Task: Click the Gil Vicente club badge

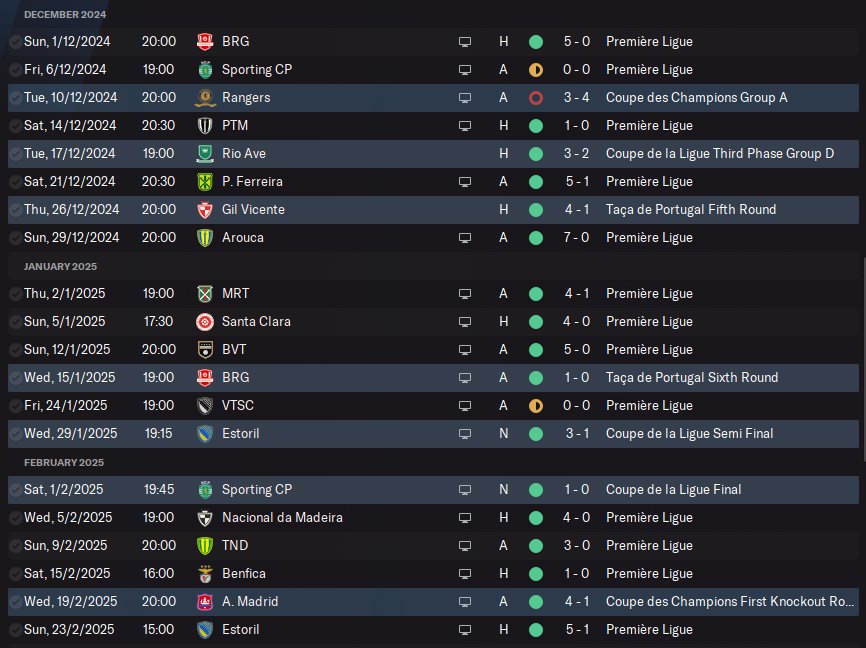Action: [x=204, y=210]
